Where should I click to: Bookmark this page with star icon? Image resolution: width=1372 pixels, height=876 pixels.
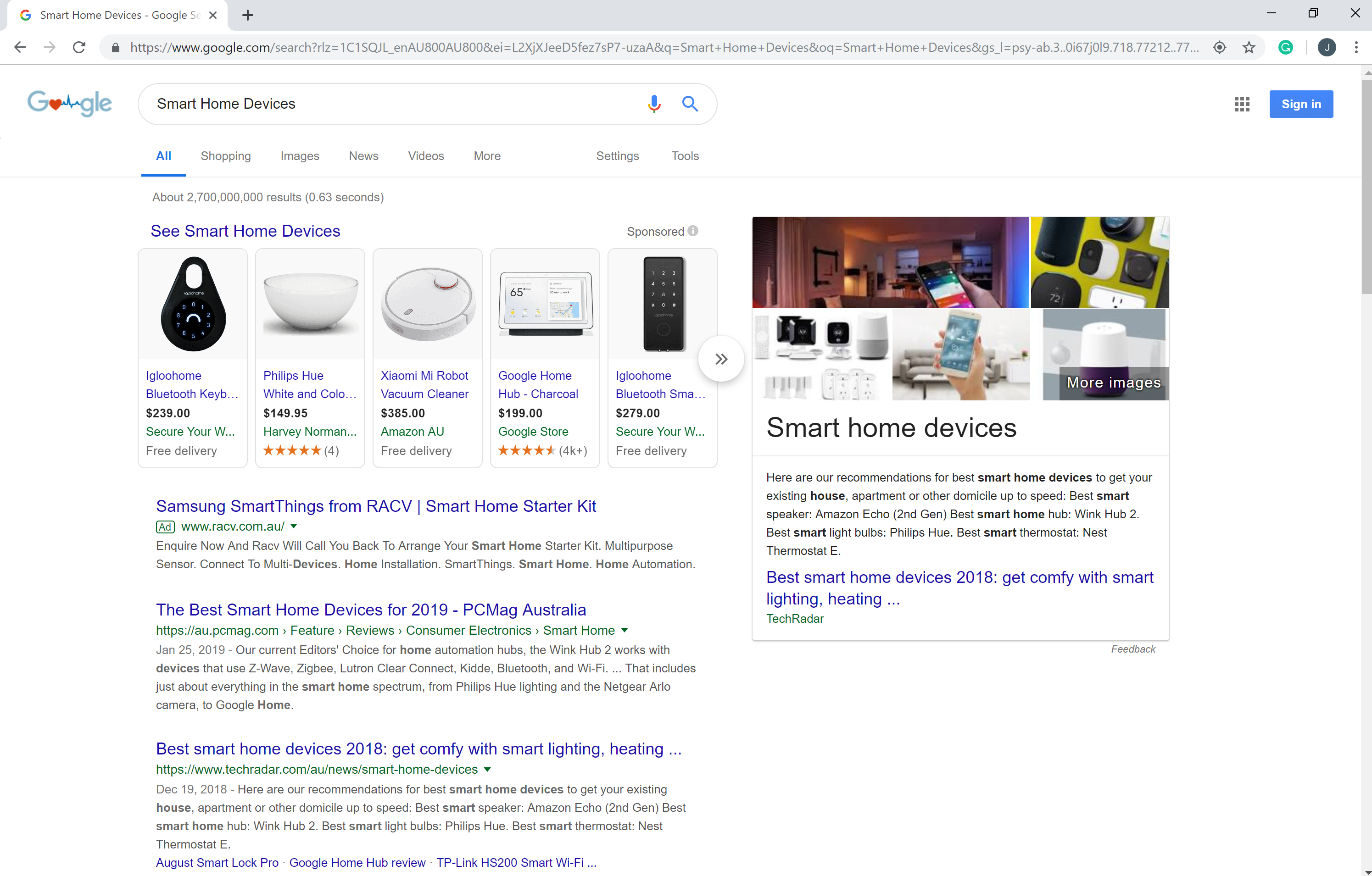point(1249,47)
